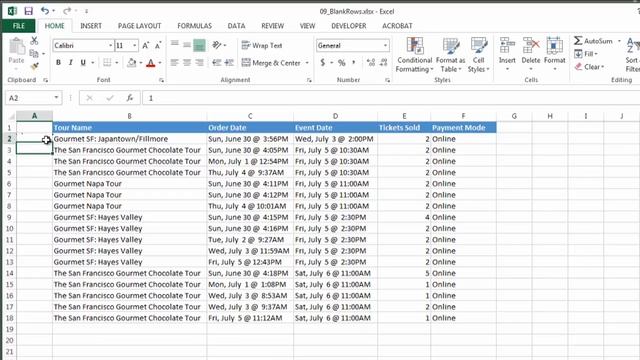640x360 pixels.
Task: Redo the previously undone action
Action: (x=67, y=11)
